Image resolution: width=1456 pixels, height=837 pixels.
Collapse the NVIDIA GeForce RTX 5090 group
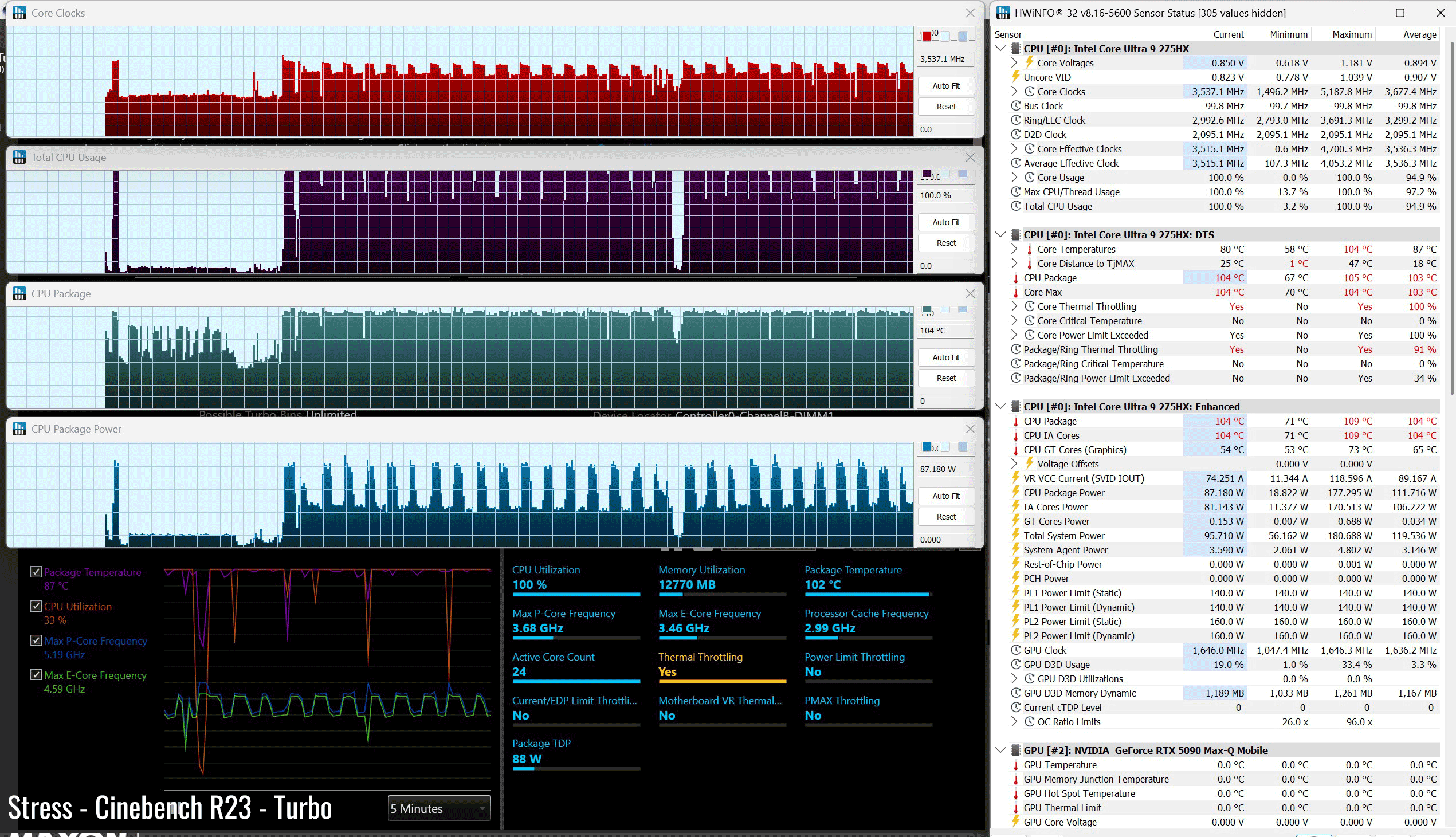[1000, 750]
